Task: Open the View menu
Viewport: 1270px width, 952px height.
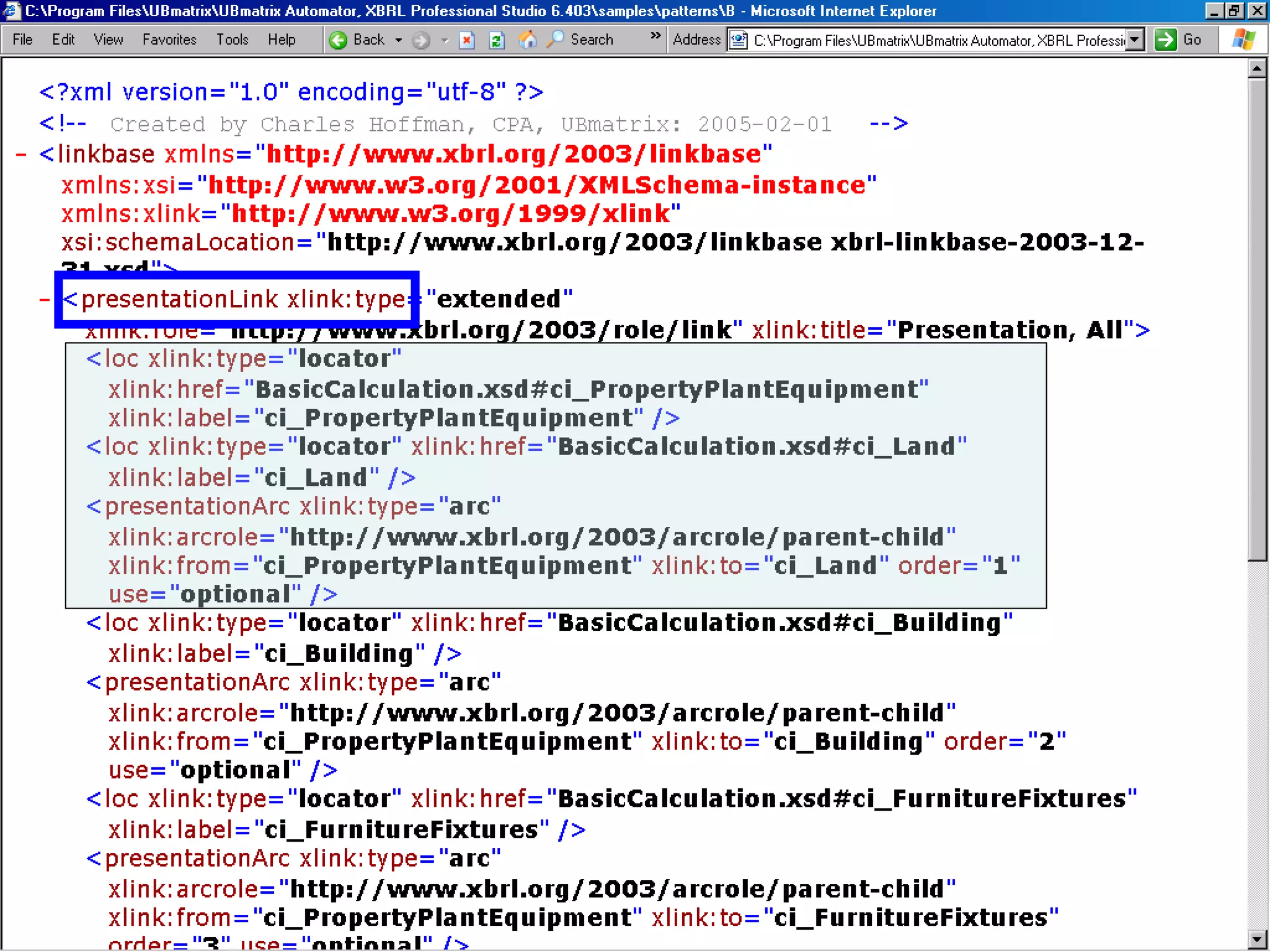Action: click(108, 40)
